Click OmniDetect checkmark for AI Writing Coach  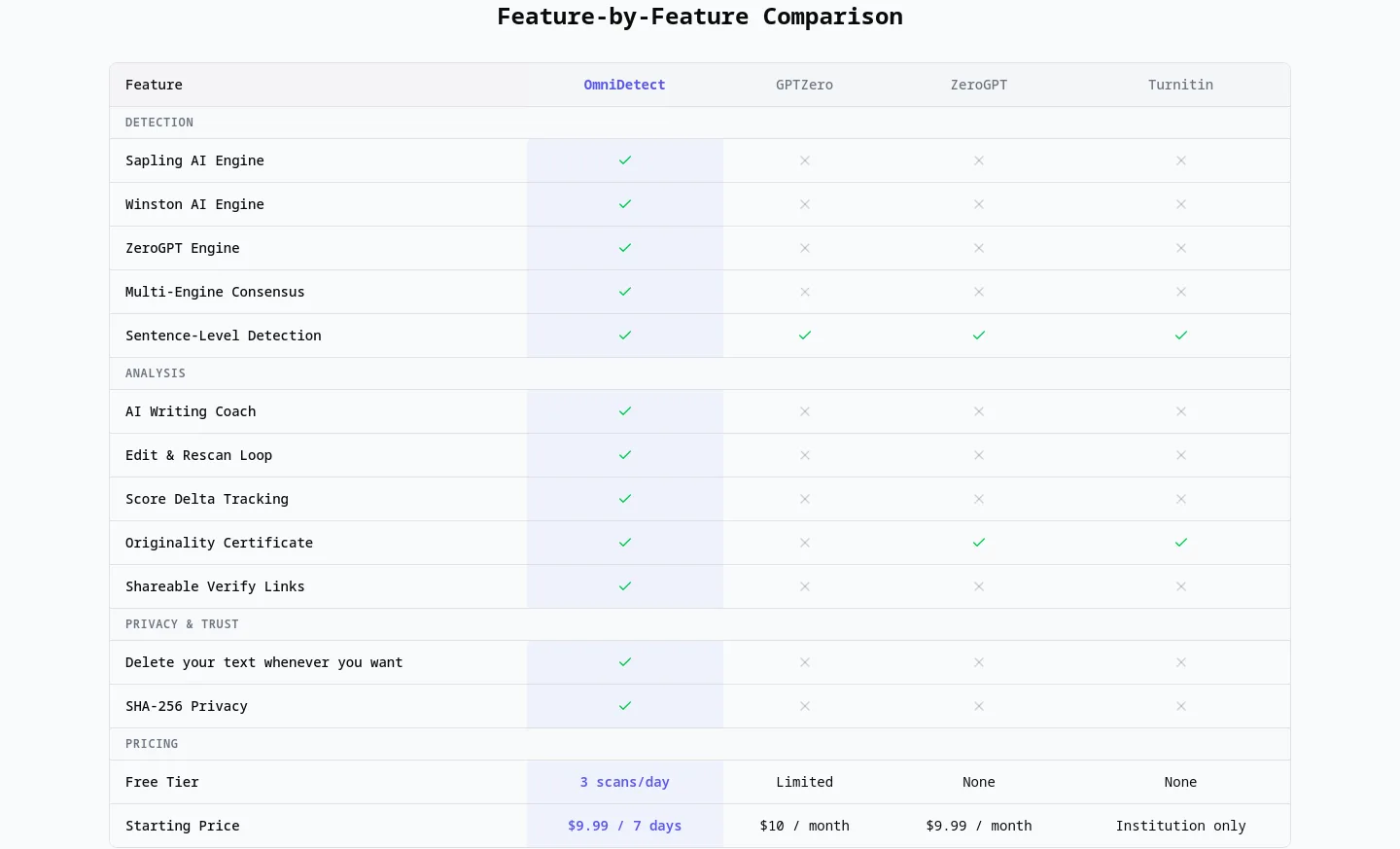pyautogui.click(x=625, y=411)
